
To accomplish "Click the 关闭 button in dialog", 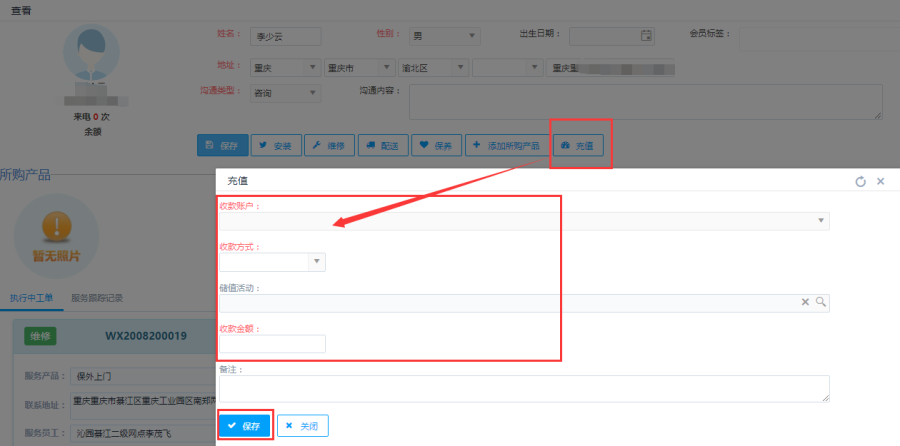I will tap(302, 426).
